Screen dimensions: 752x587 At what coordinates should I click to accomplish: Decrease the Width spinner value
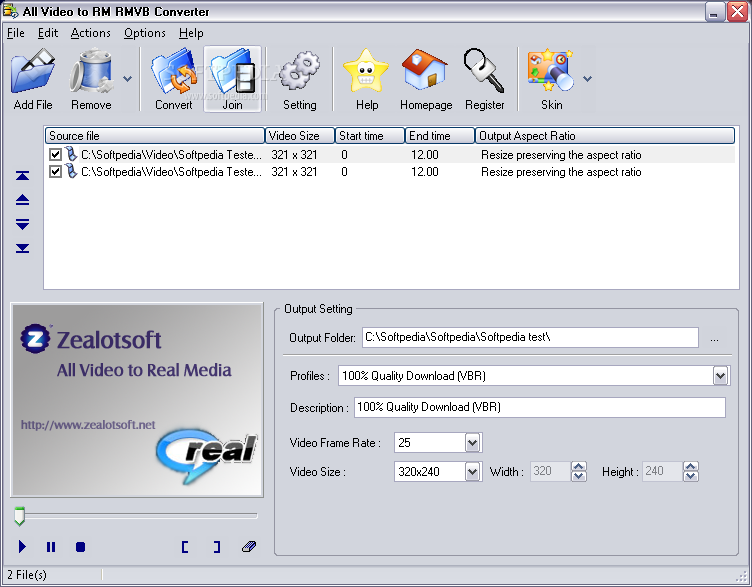pos(579,476)
